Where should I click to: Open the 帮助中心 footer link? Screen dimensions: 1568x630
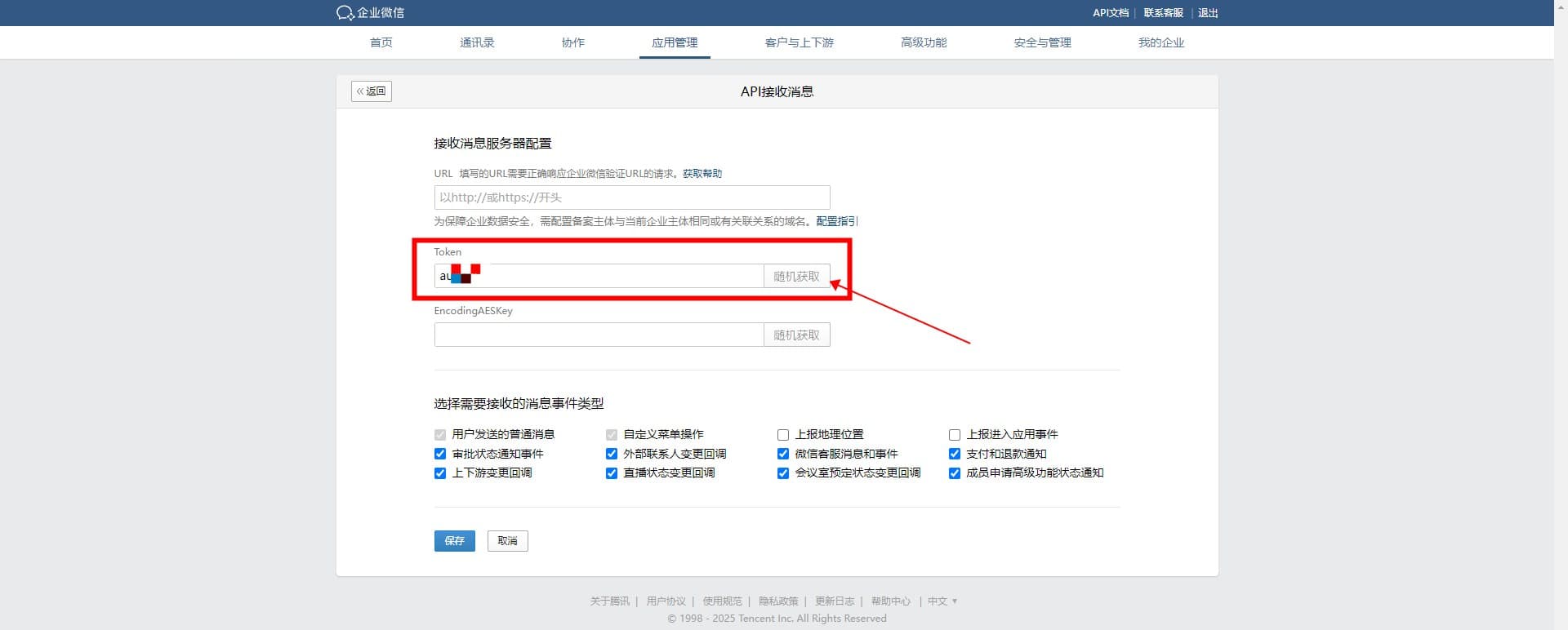point(891,601)
